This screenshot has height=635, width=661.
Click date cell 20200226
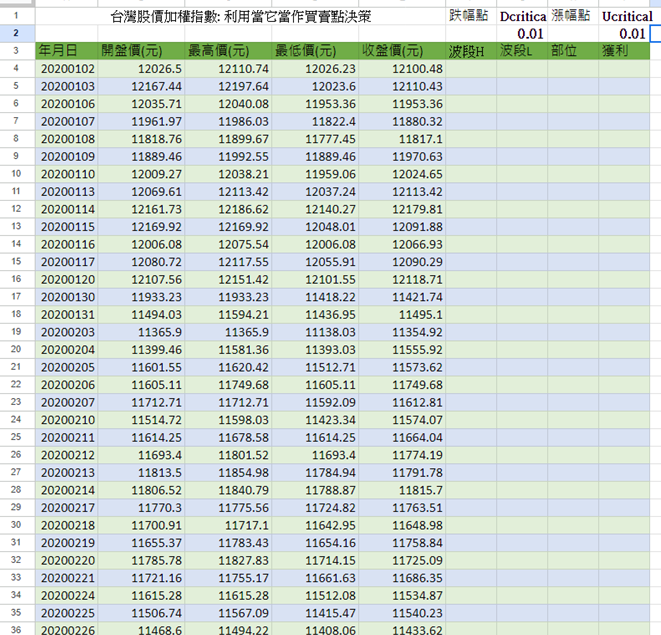[67, 629]
